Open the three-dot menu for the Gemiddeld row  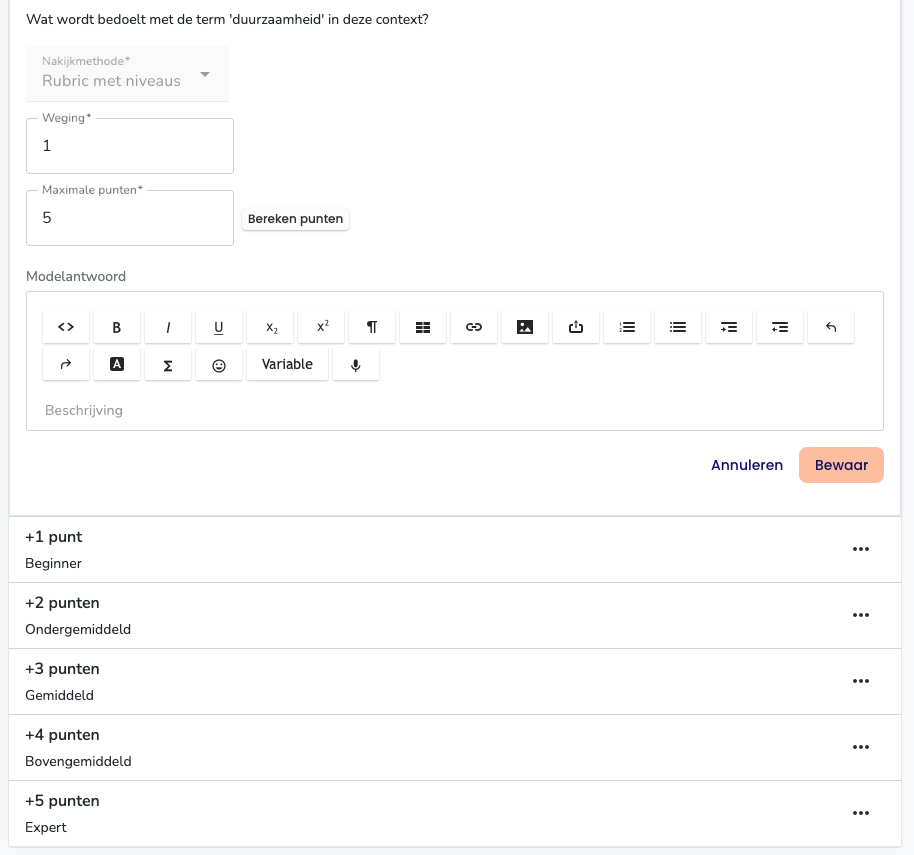tap(860, 681)
